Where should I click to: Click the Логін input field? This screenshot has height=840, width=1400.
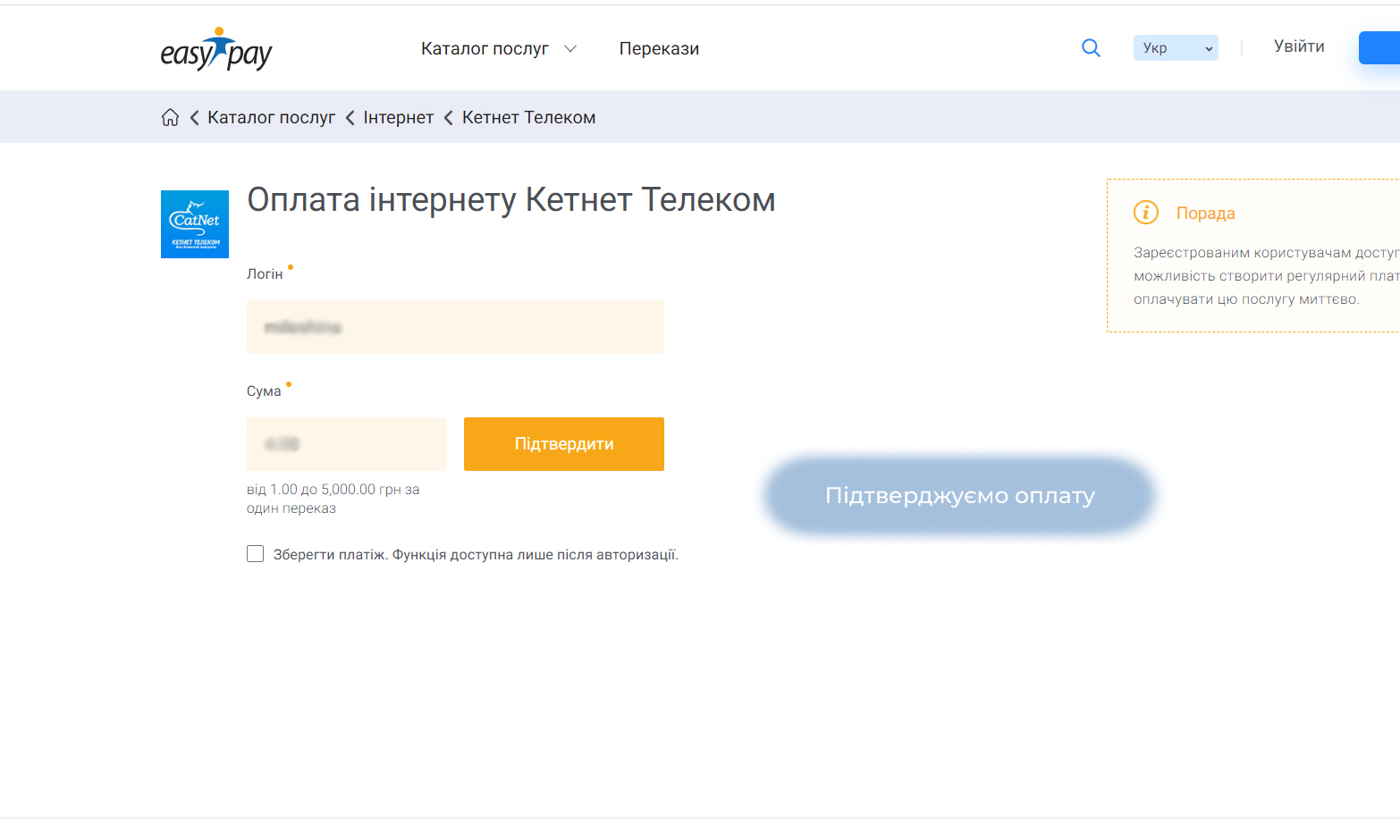pyautogui.click(x=455, y=327)
